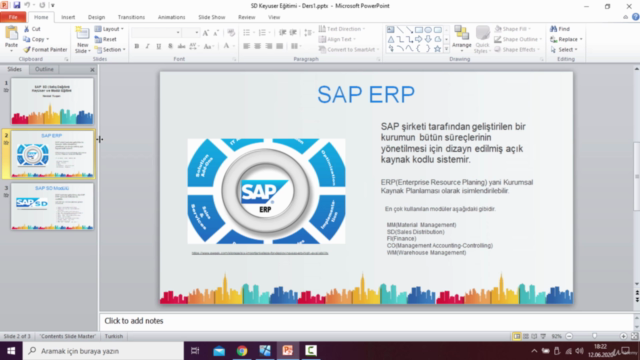Open Shape Effects dropdown
Image resolution: width=640 pixels, height=360 pixels.
tap(517, 49)
